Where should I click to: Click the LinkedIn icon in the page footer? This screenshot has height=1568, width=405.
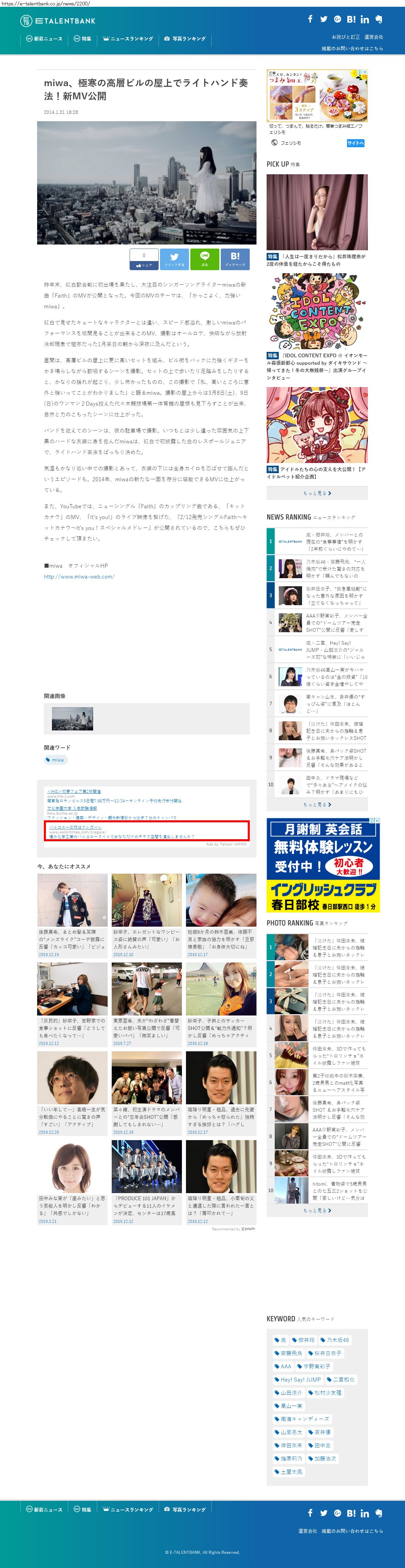tap(364, 1513)
